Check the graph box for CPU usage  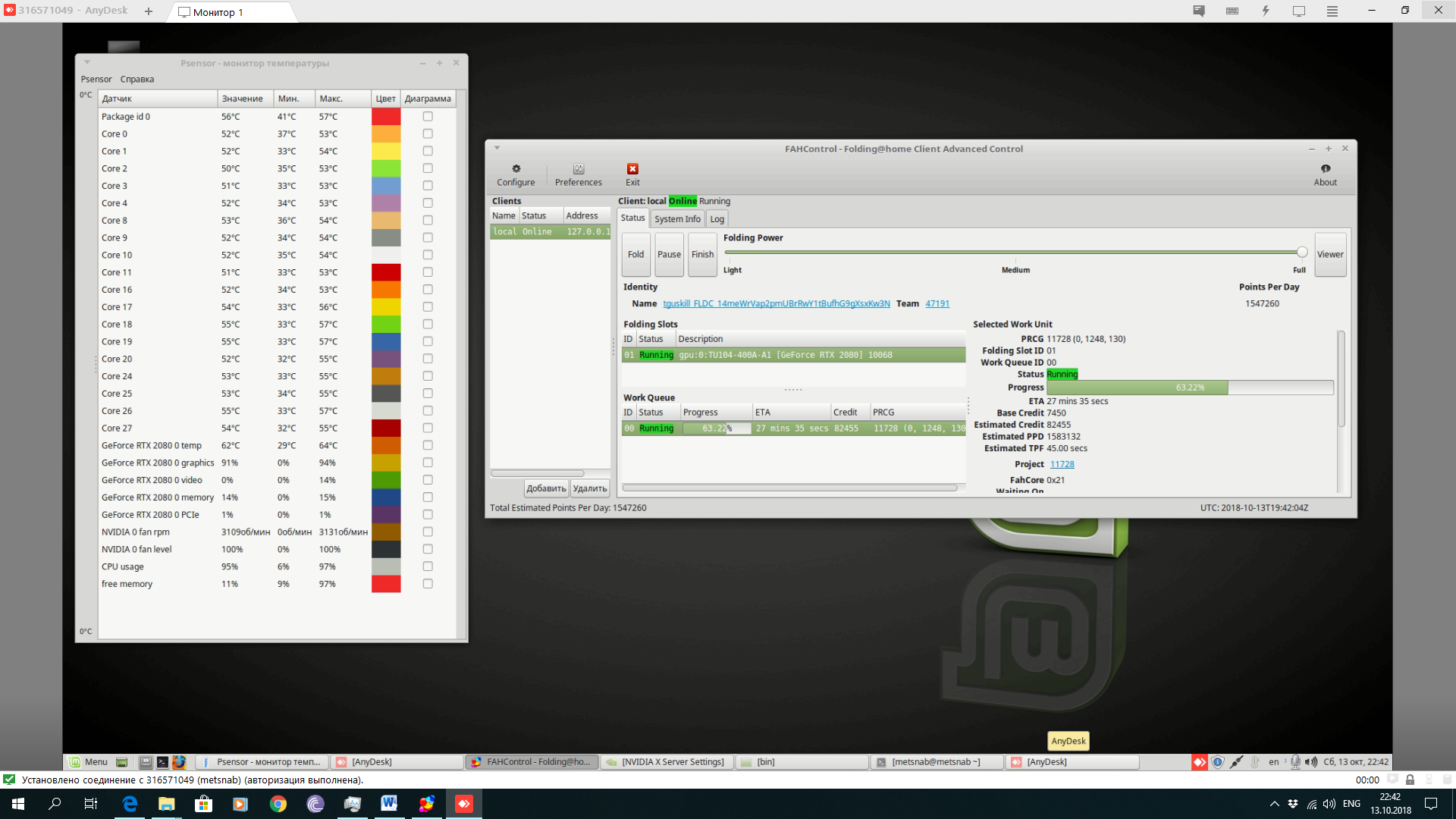click(x=428, y=566)
